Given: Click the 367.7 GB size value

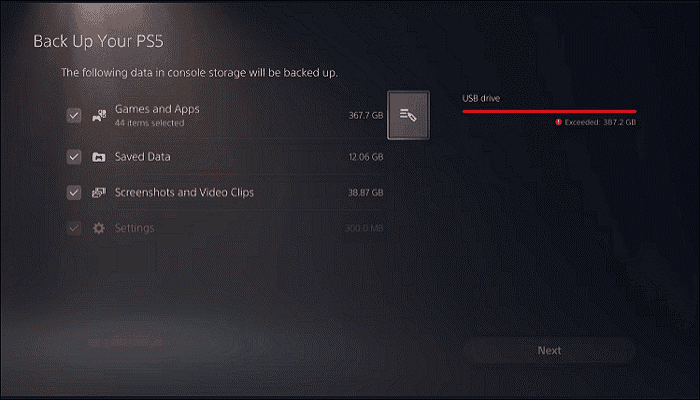Looking at the screenshot, I should click(366, 115).
